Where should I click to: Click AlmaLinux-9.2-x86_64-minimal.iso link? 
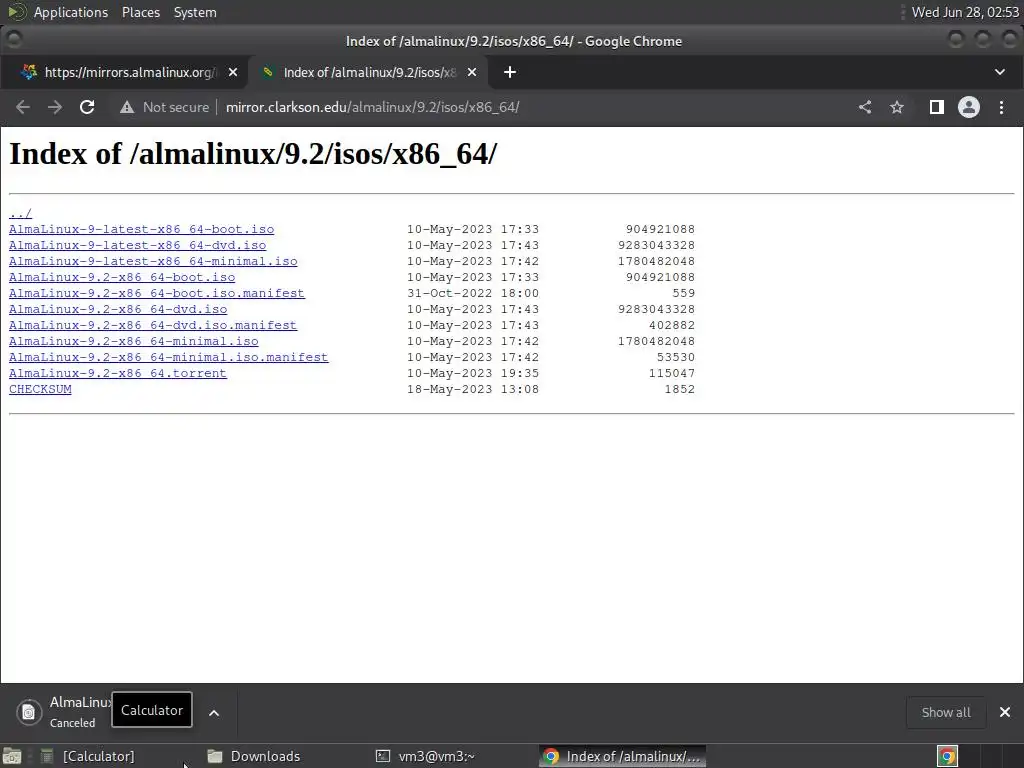click(x=133, y=342)
